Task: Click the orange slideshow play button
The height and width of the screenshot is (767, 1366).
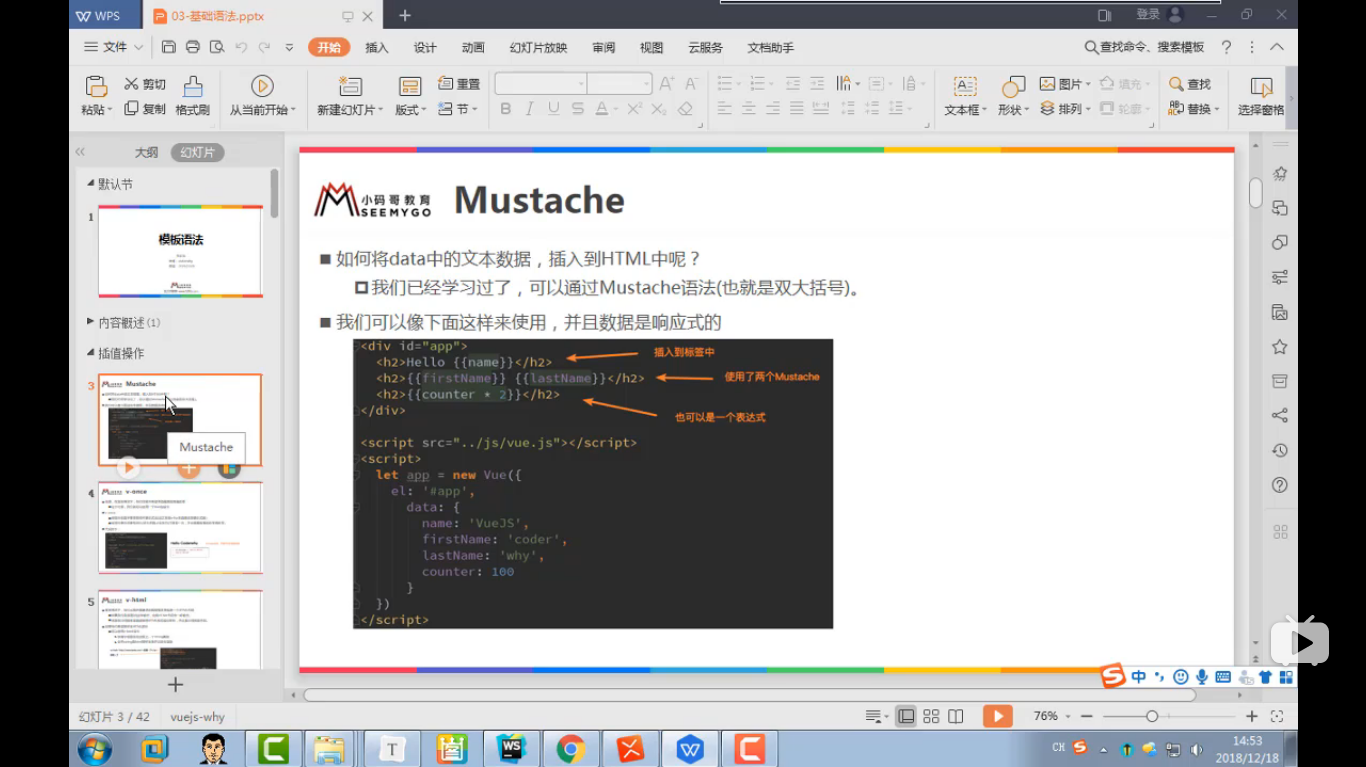Action: coord(997,716)
